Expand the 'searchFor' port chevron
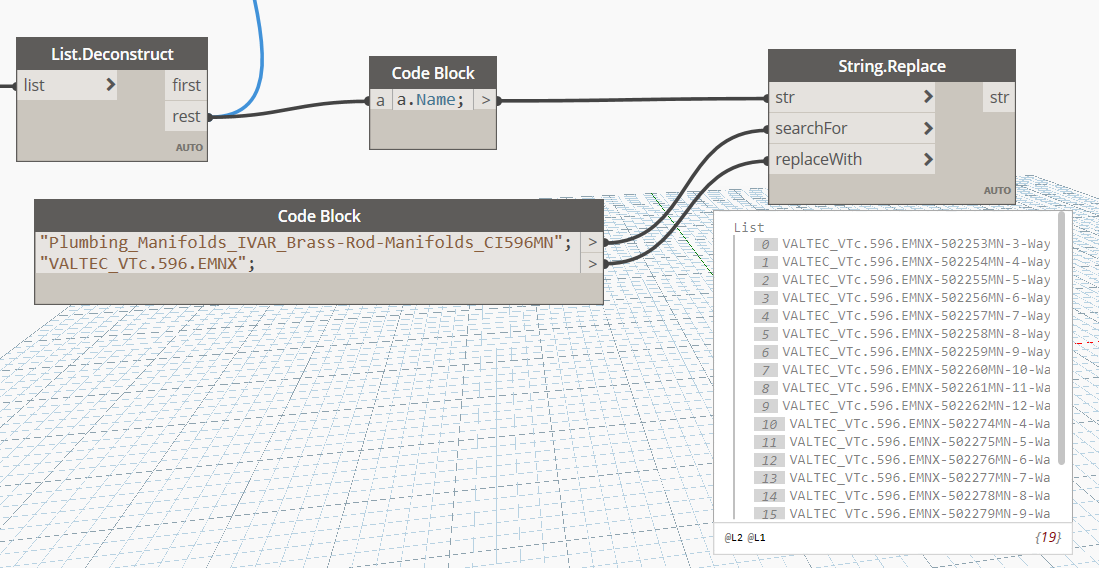This screenshot has height=568, width=1099. (928, 128)
